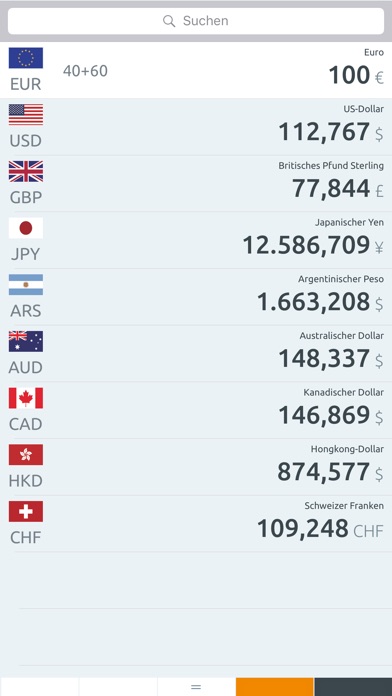Select the 100 € Euro amount
The height and width of the screenshot is (696, 392).
[x=356, y=75]
